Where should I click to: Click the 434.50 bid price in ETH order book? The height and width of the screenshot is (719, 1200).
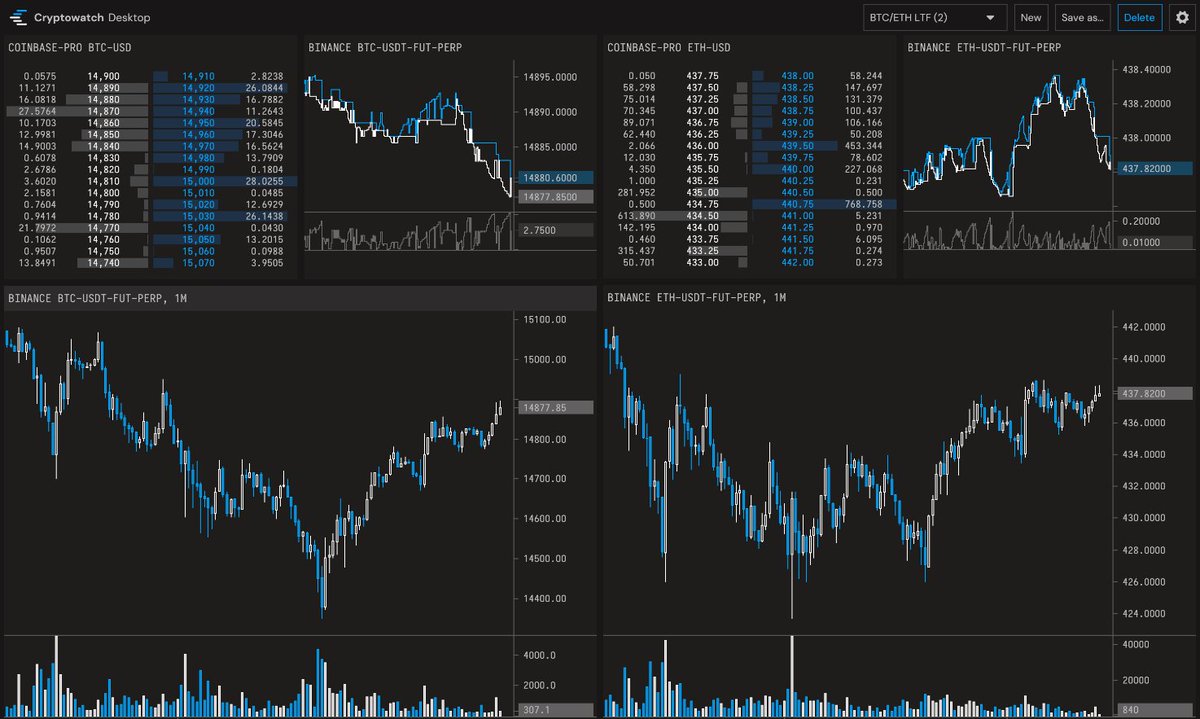[703, 217]
